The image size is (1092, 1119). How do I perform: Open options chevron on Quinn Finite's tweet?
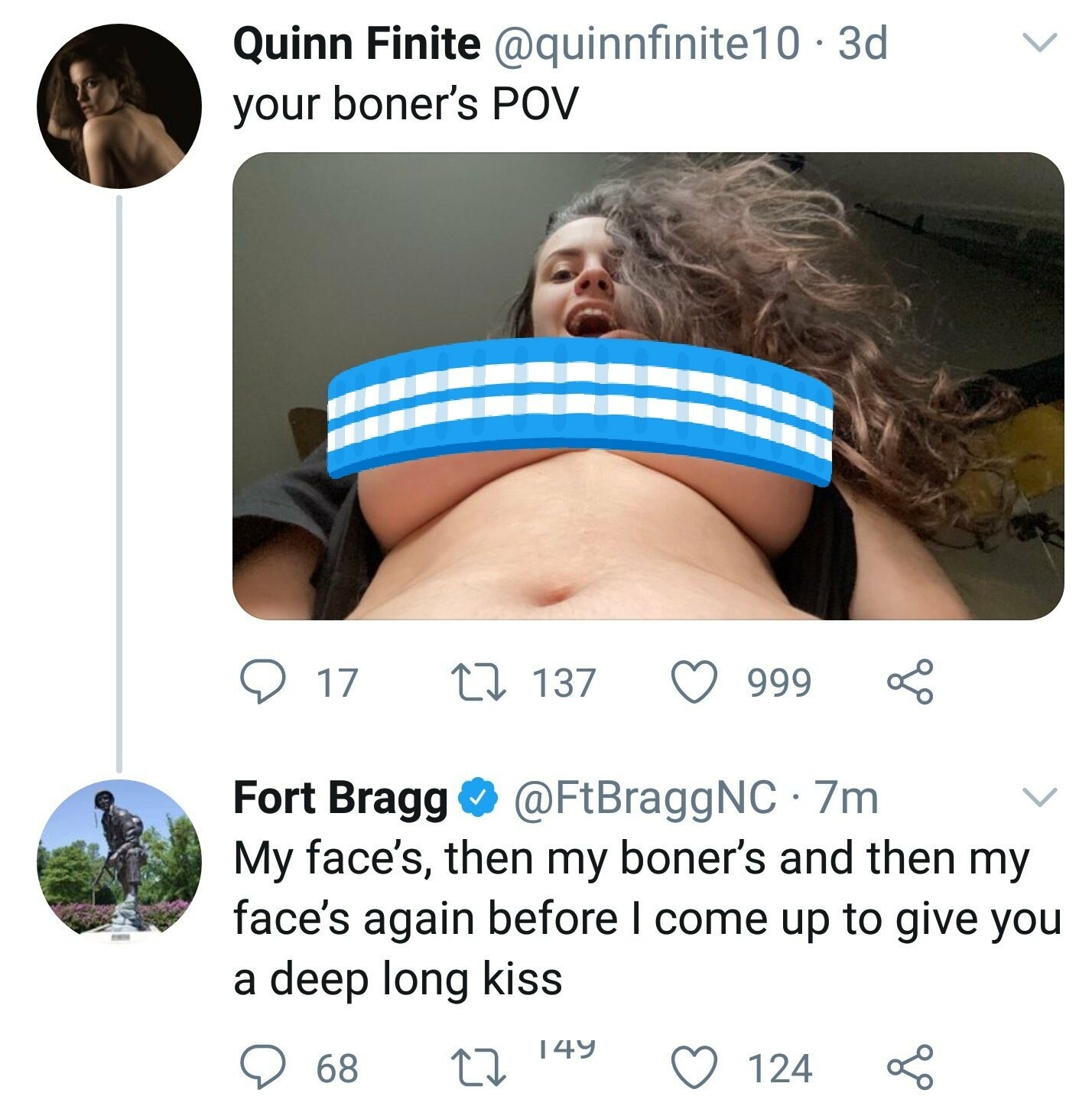pos(1040,42)
